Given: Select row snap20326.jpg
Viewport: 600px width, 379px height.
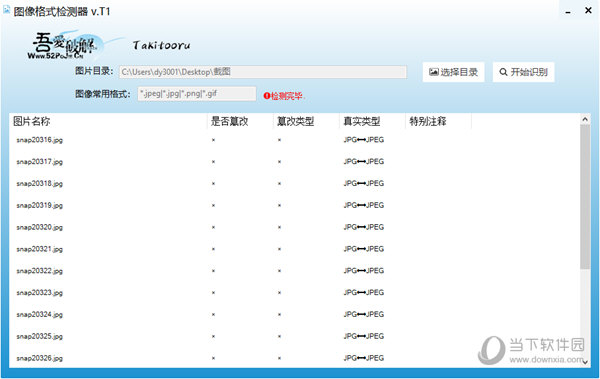Looking at the screenshot, I should click(295, 358).
